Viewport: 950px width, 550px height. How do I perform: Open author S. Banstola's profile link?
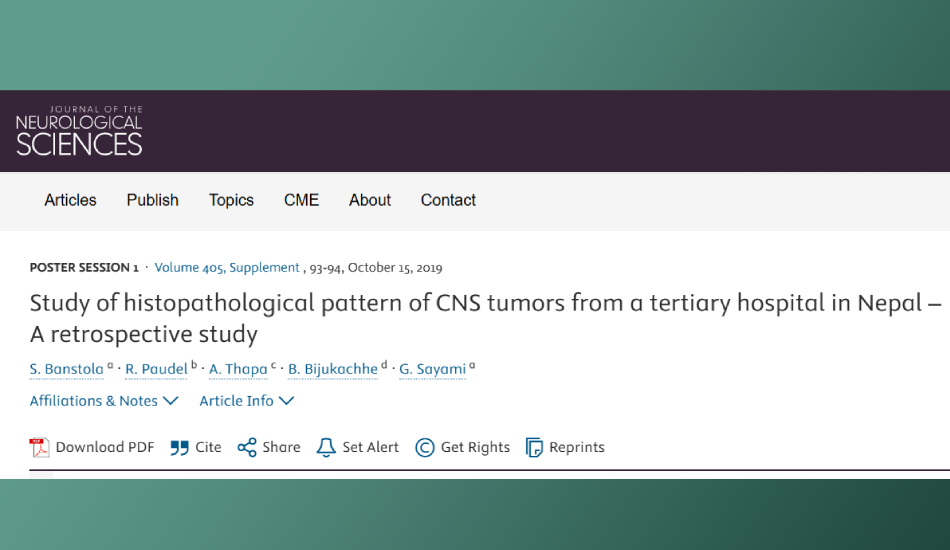click(x=67, y=369)
